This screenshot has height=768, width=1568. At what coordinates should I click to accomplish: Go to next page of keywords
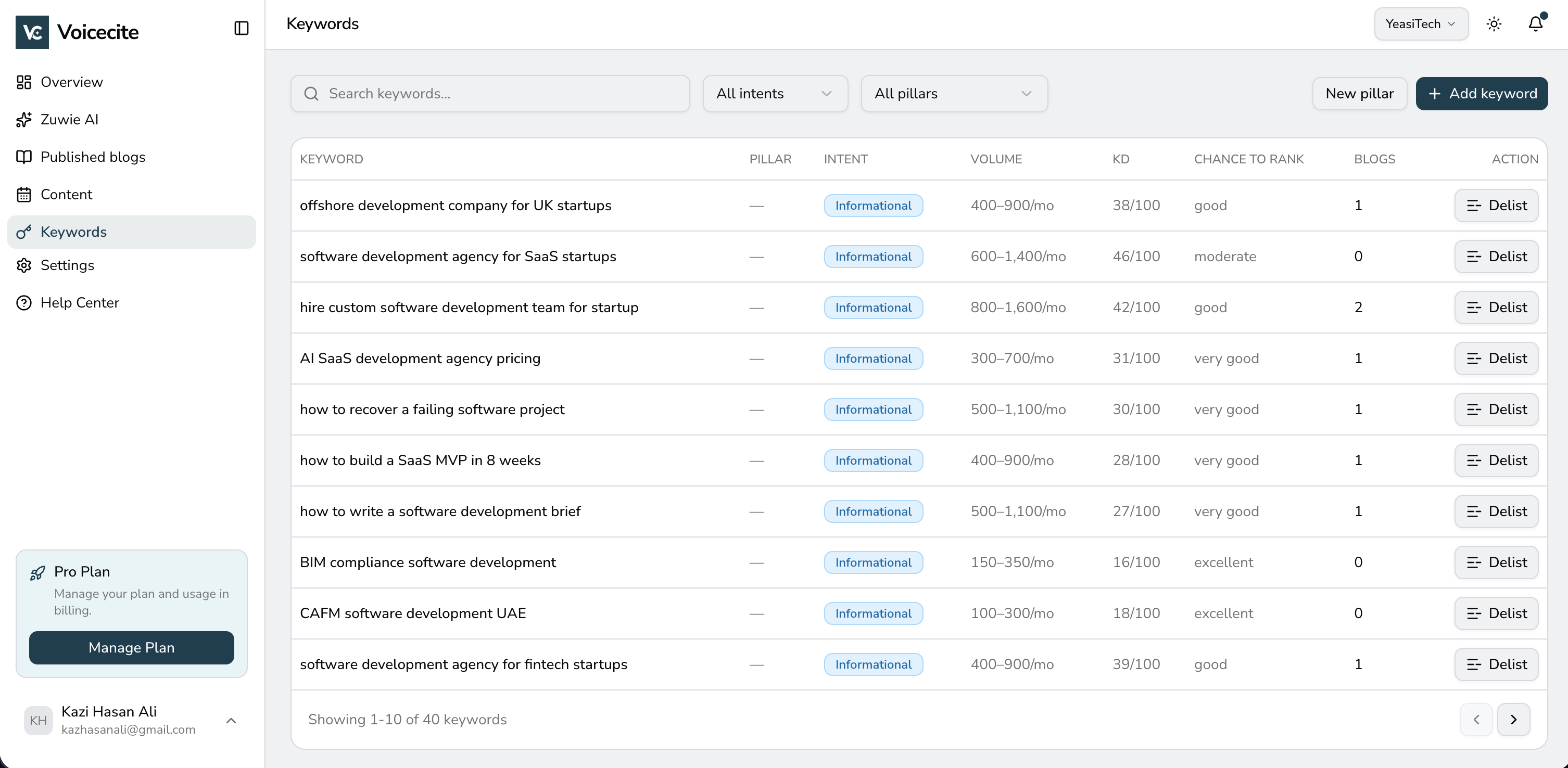pos(1514,720)
